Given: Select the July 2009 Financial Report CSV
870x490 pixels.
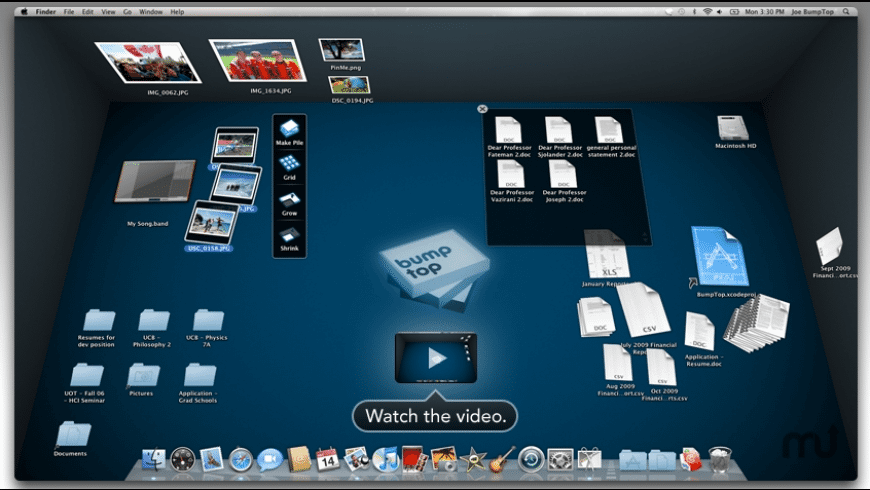Looking at the screenshot, I should click(644, 310).
